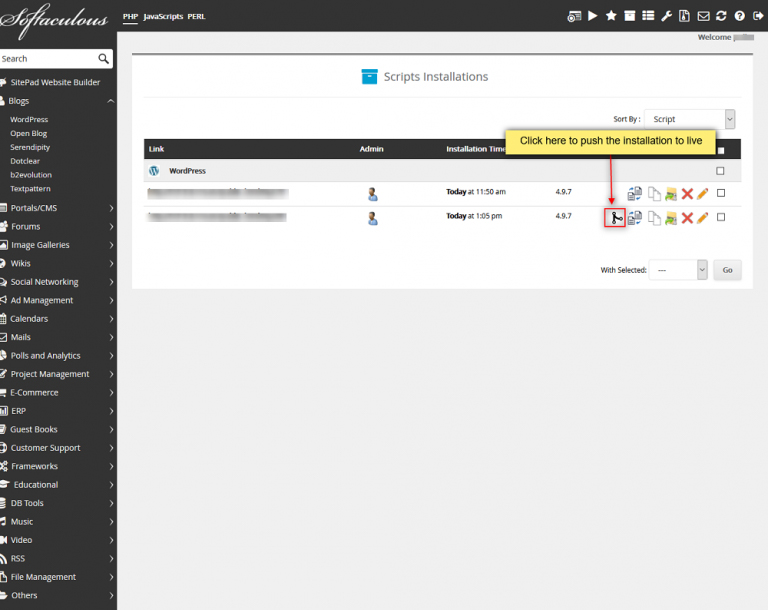Image resolution: width=768 pixels, height=610 pixels.
Task: Collapse the Blogs category
Action: [x=111, y=101]
